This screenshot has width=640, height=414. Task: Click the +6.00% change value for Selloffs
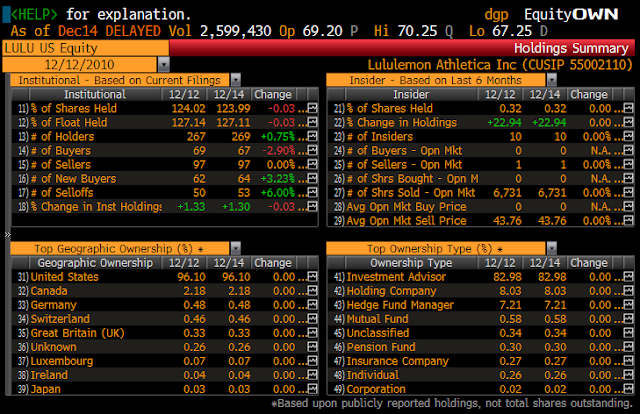(278, 192)
